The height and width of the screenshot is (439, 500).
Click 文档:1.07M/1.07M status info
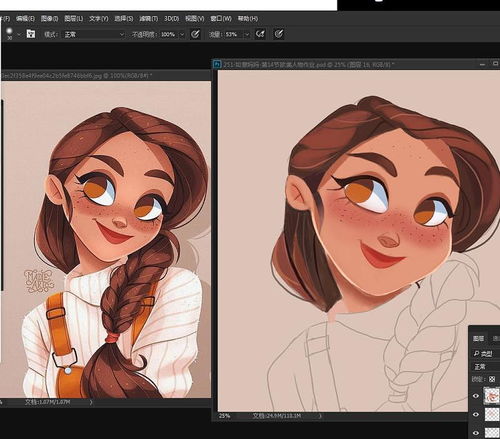(47, 402)
